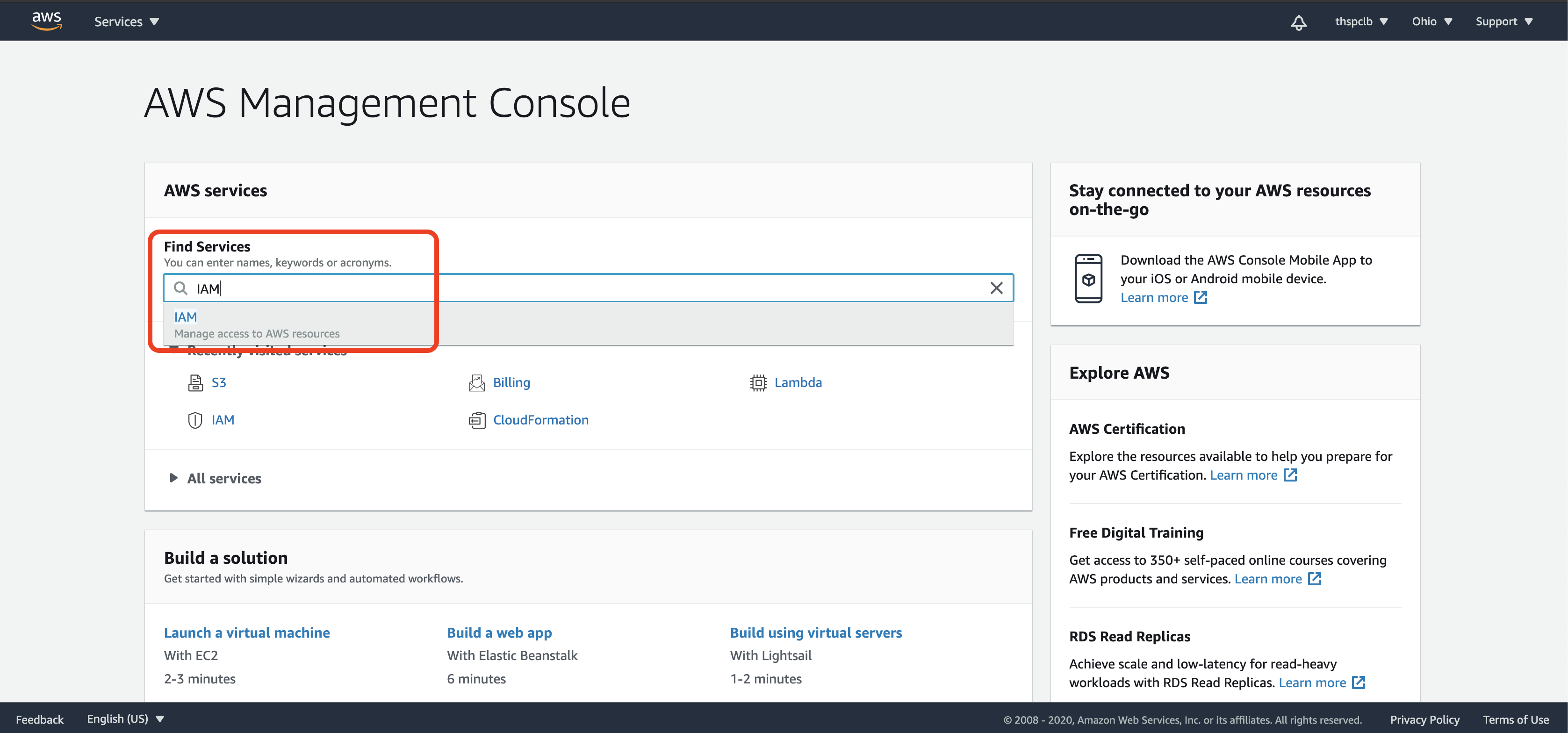The width and height of the screenshot is (1568, 733).
Task: Click the S3 bucket icon
Action: [195, 383]
